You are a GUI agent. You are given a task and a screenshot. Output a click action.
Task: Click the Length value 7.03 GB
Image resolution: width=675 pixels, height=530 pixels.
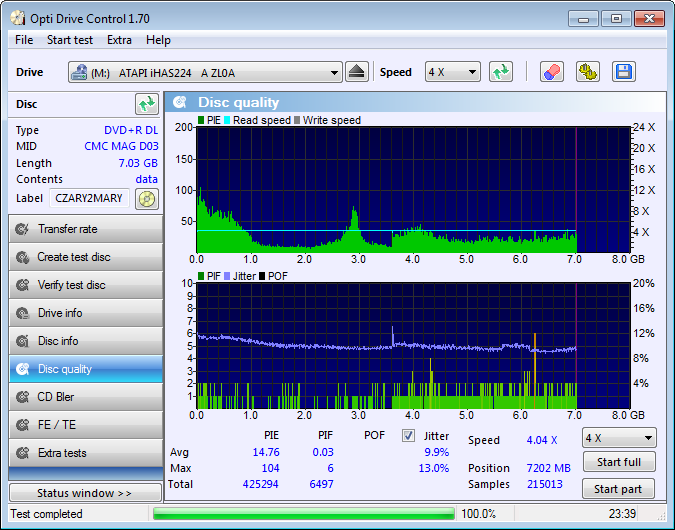coord(138,163)
